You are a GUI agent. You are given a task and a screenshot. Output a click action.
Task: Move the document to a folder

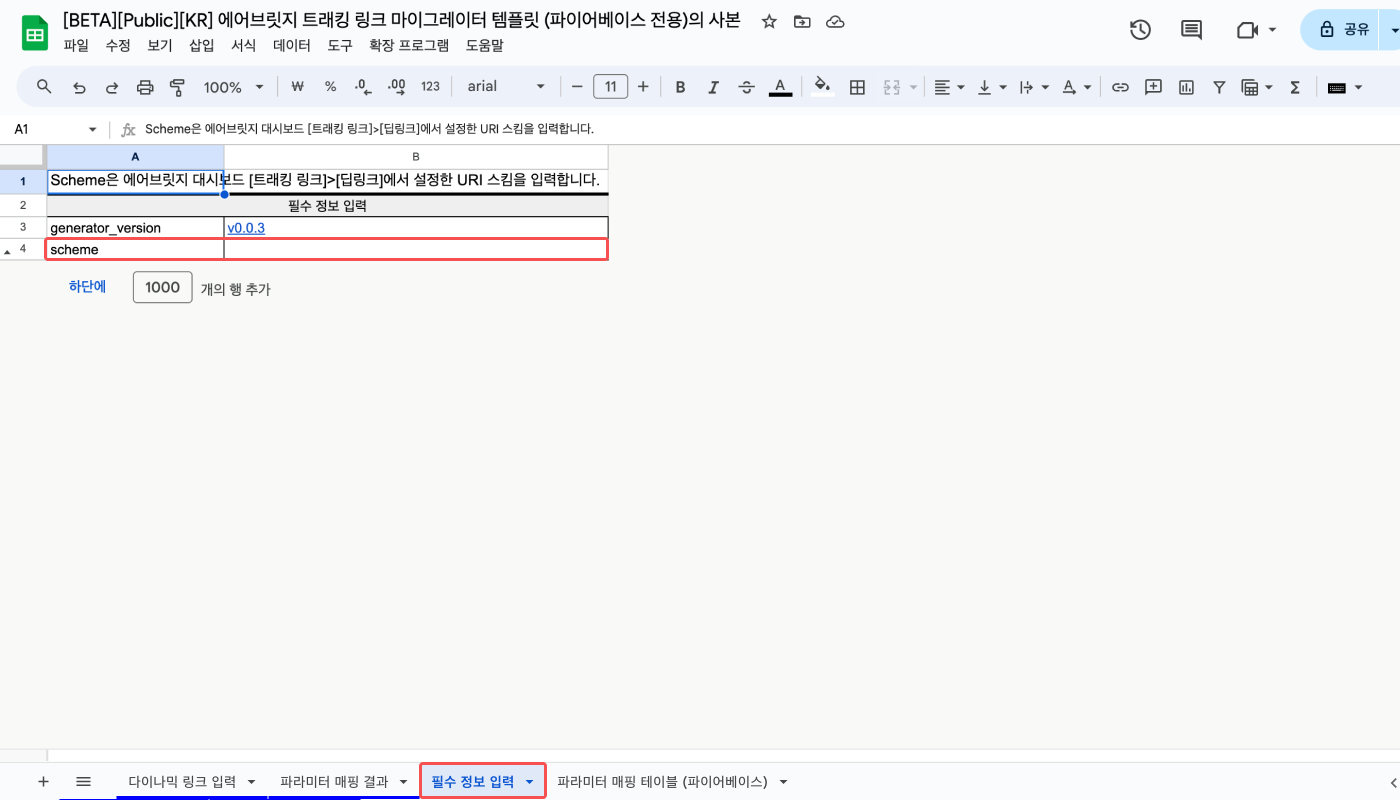pyautogui.click(x=802, y=21)
